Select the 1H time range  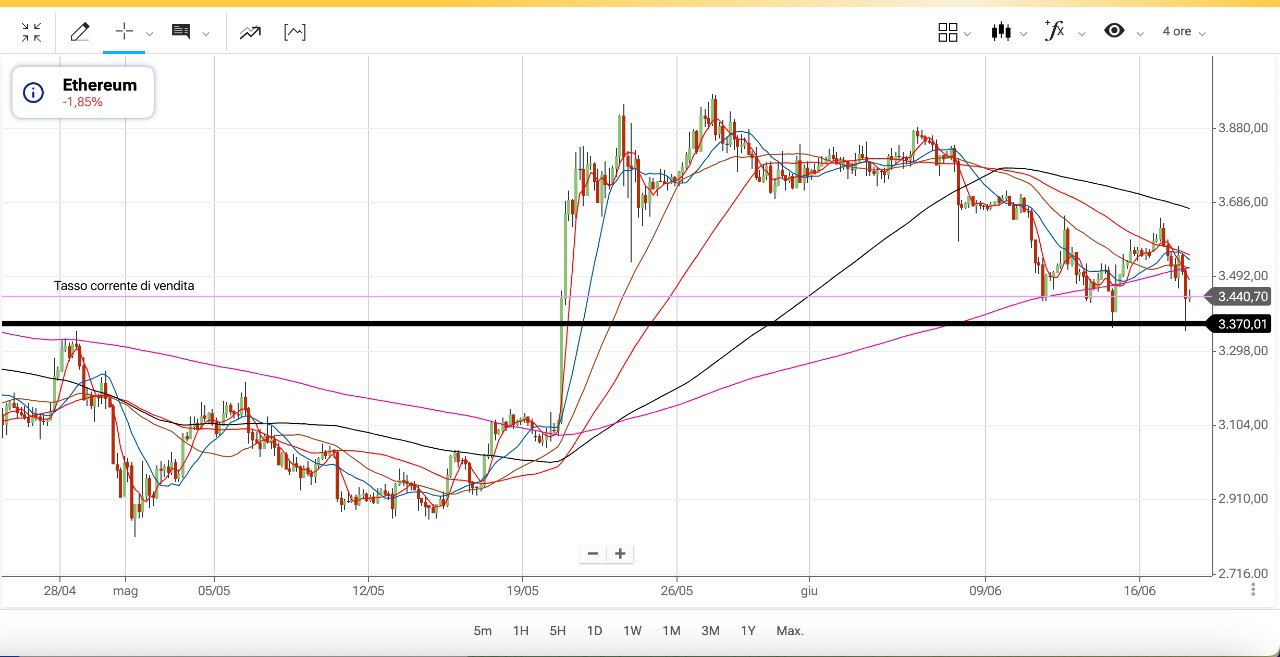click(x=521, y=631)
